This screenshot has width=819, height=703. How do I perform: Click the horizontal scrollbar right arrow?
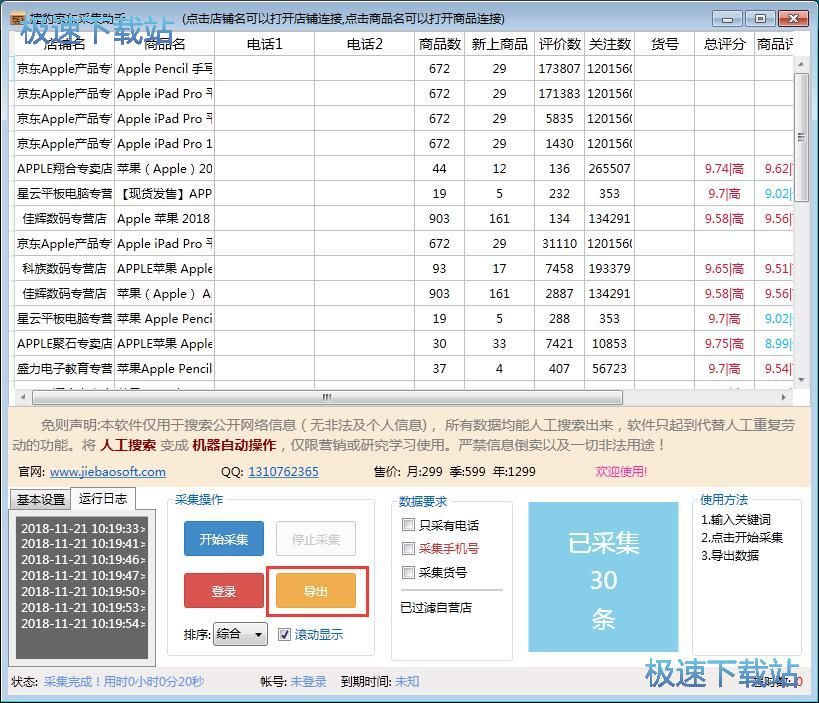coord(783,397)
